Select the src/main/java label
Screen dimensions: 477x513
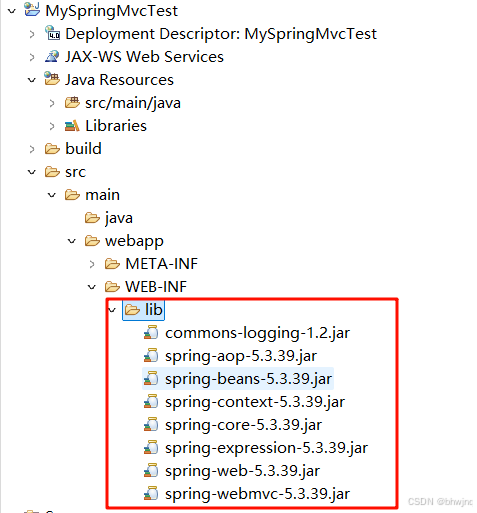point(133,103)
